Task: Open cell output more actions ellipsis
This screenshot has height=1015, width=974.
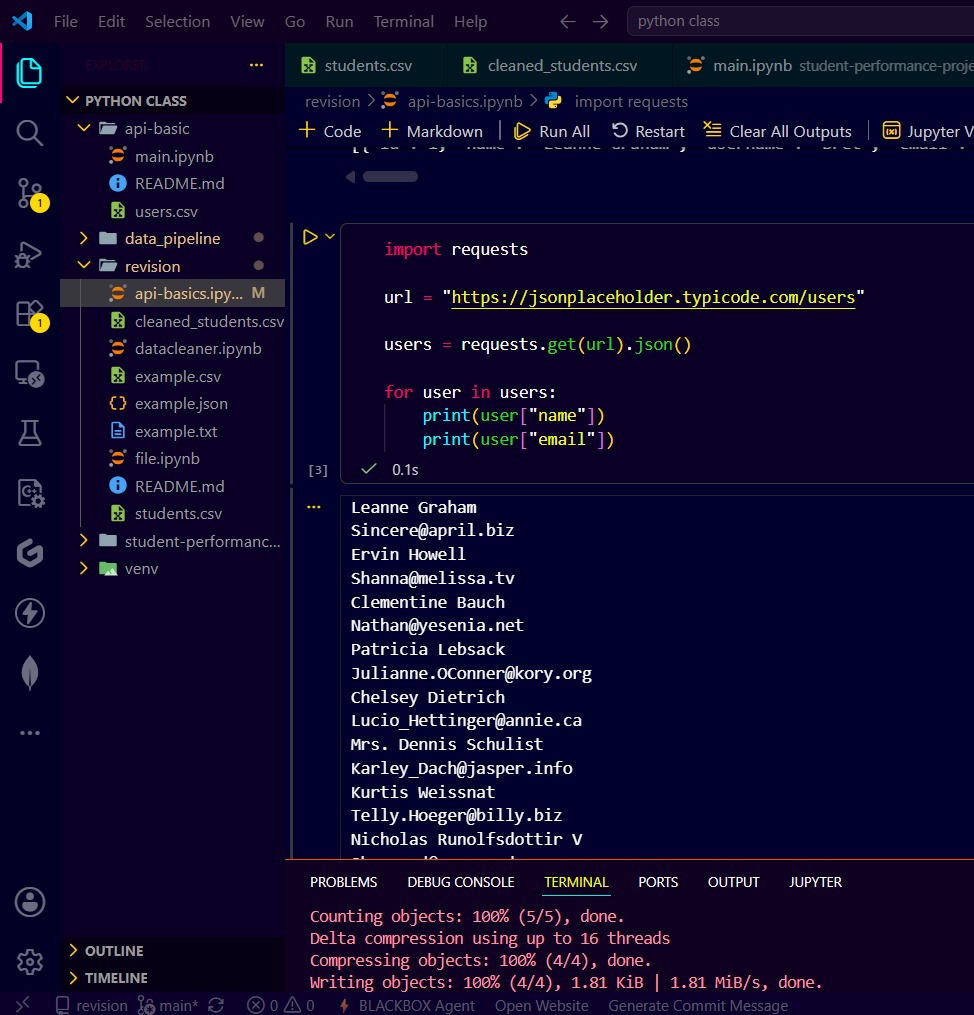Action: [314, 507]
